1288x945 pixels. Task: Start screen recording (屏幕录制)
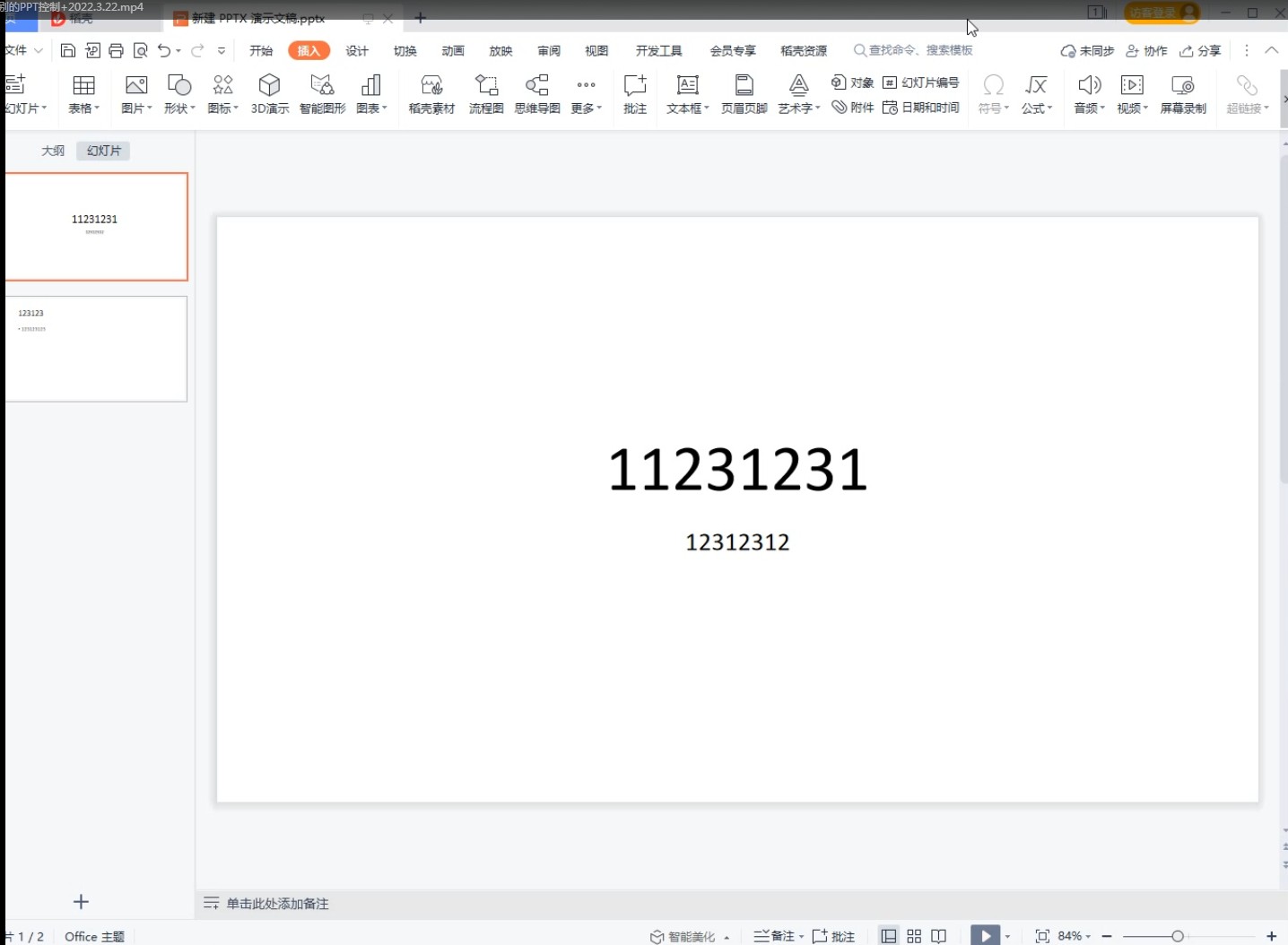[x=1183, y=94]
